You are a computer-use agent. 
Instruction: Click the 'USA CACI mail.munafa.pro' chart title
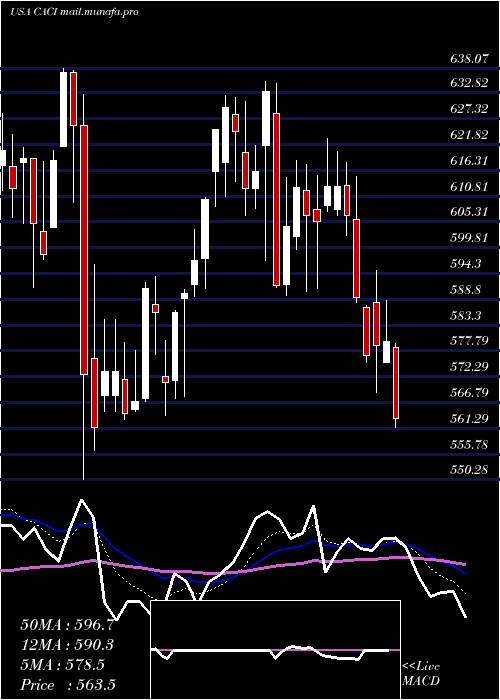pos(74,12)
